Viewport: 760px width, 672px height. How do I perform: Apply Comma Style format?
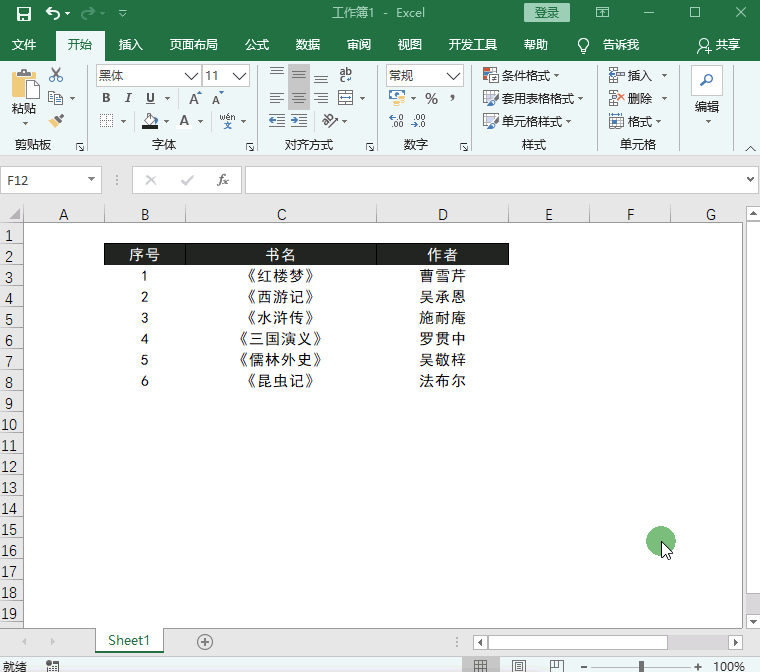[x=452, y=98]
